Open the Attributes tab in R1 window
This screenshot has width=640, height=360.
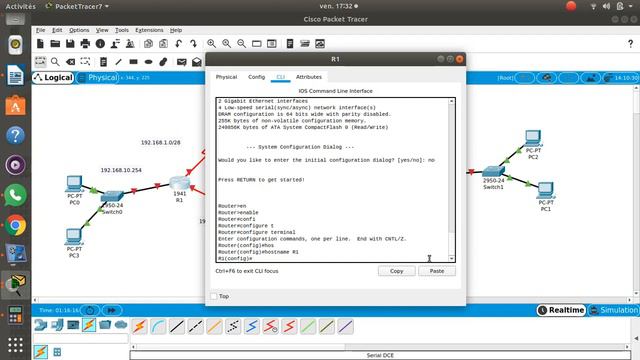coord(309,77)
